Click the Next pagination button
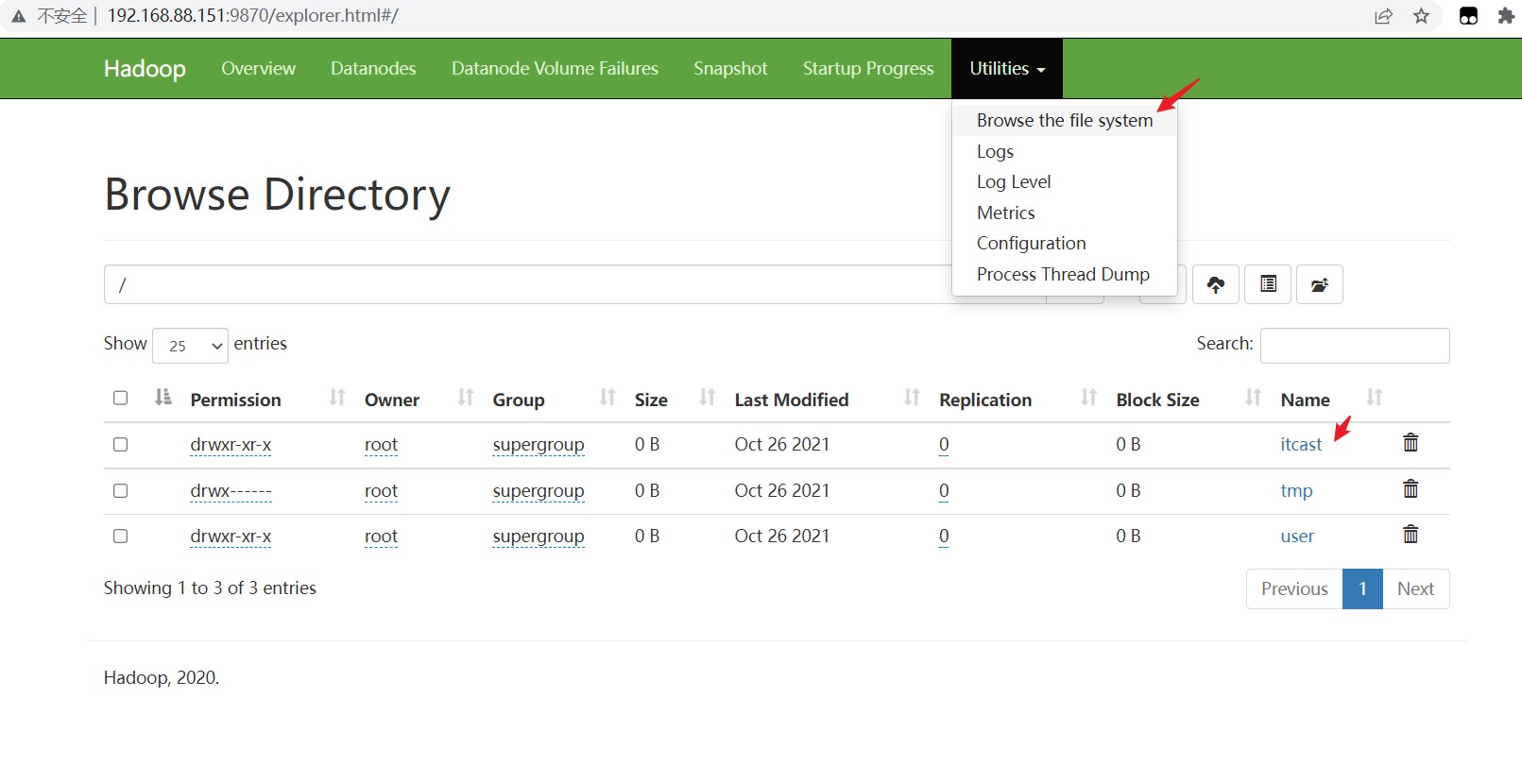This screenshot has width=1522, height=784. point(1415,588)
